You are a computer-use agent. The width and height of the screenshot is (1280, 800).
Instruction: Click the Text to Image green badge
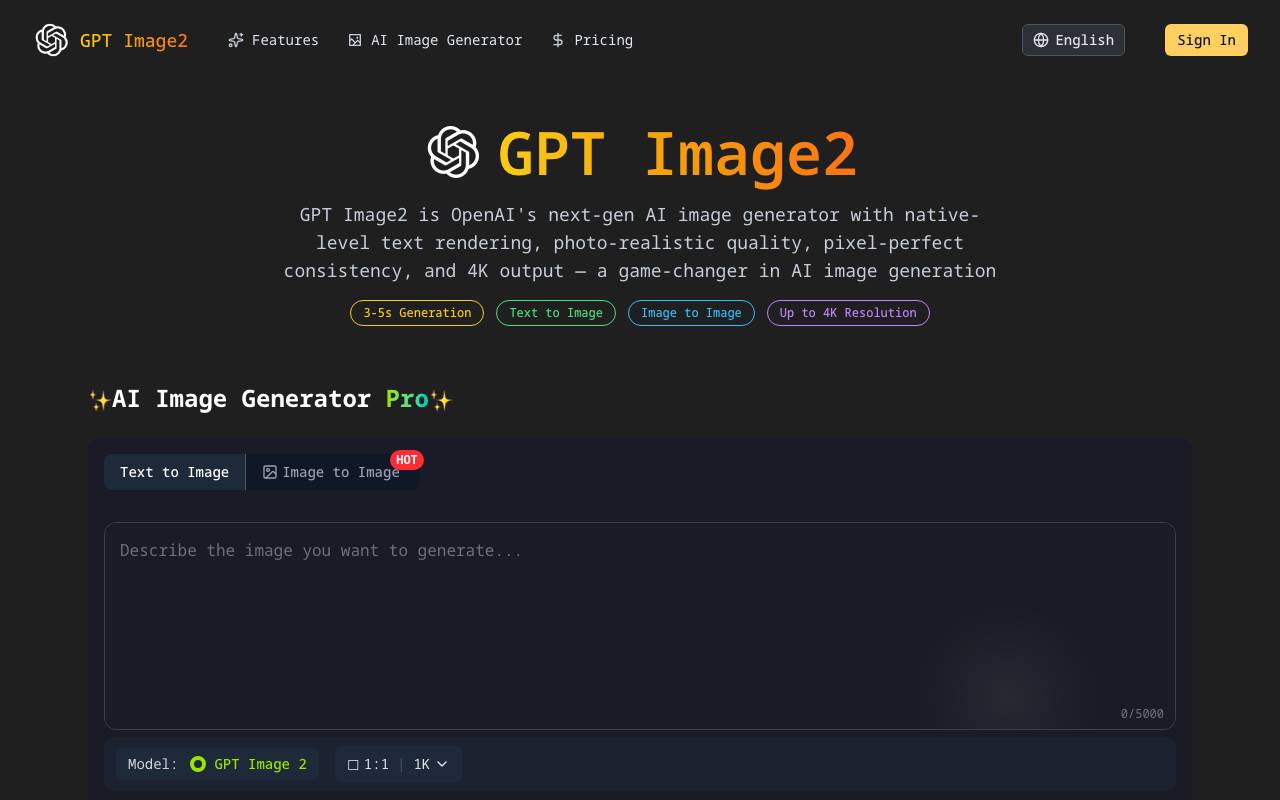coord(556,313)
